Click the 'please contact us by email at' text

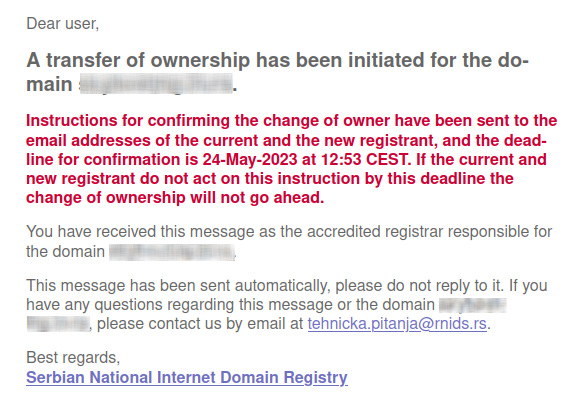point(200,324)
